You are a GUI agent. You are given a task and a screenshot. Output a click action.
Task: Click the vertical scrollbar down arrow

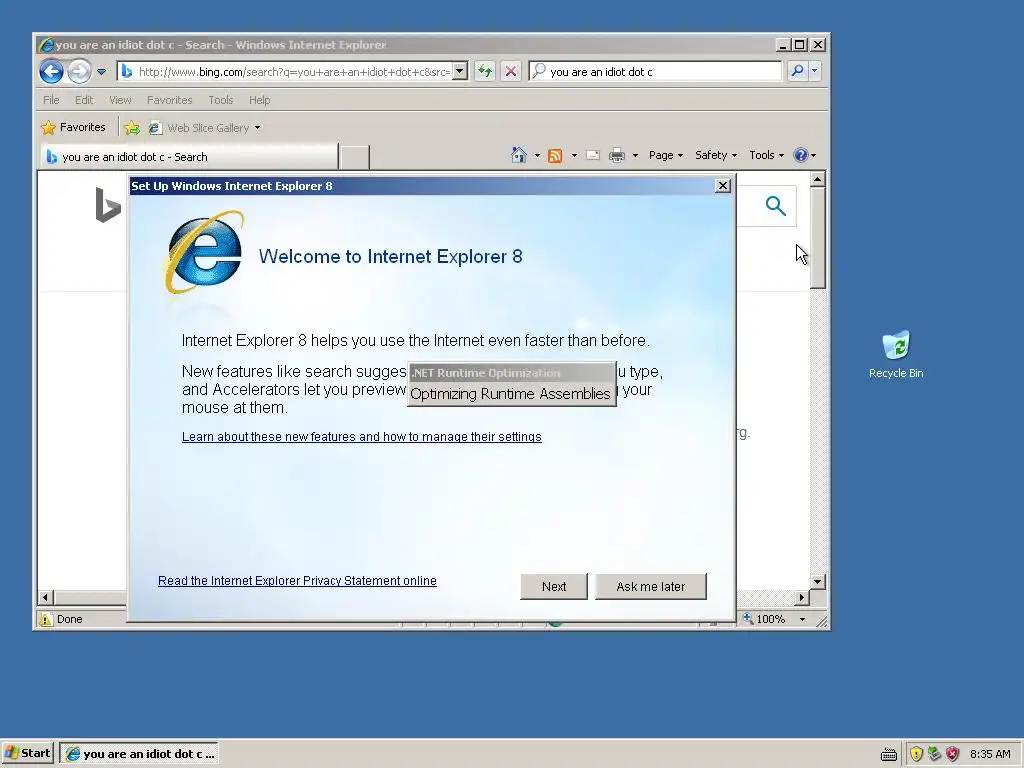point(818,581)
